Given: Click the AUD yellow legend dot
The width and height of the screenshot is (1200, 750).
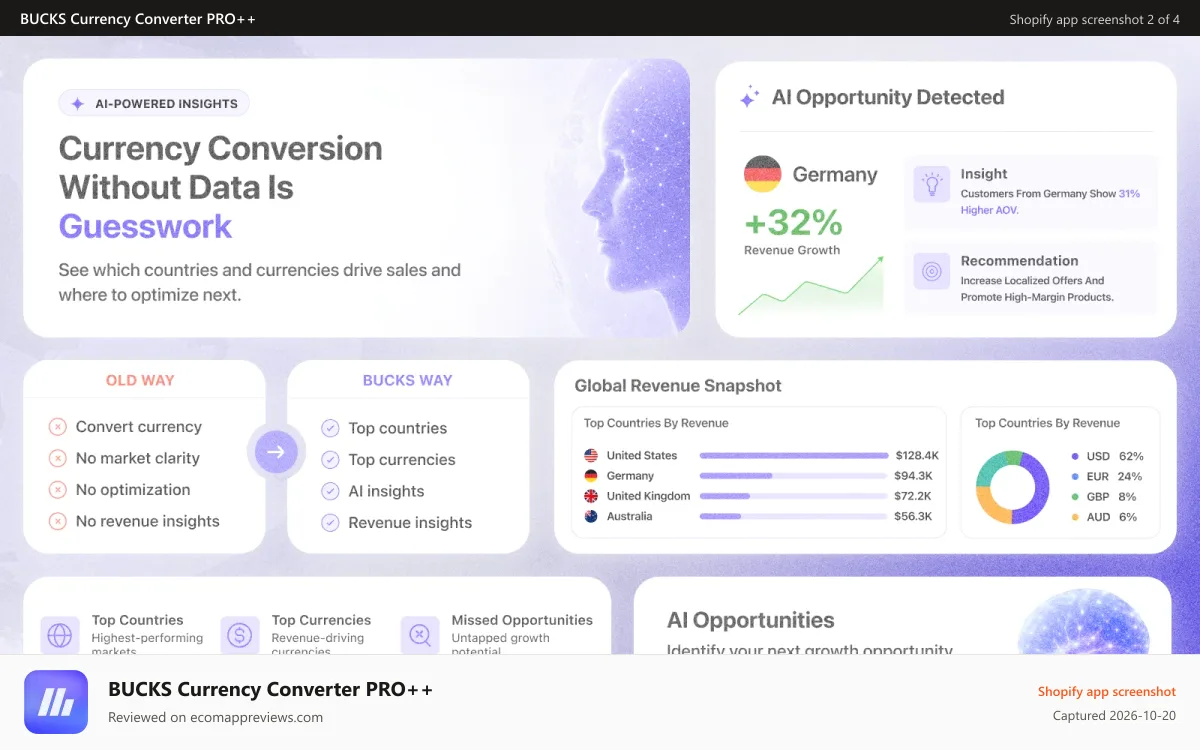Looking at the screenshot, I should click(x=1075, y=517).
